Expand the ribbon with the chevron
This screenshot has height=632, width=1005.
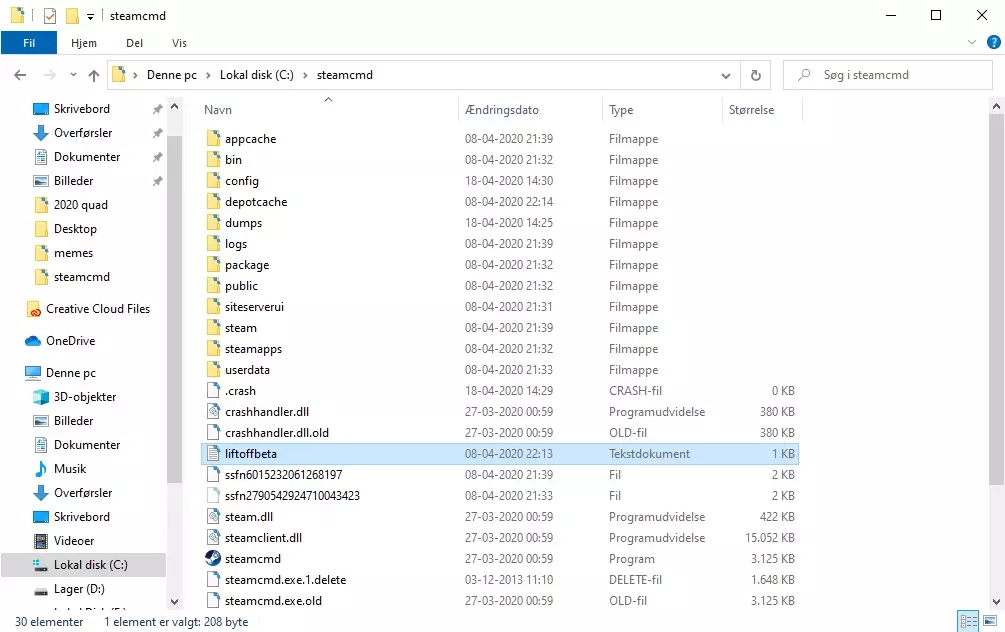(x=972, y=42)
